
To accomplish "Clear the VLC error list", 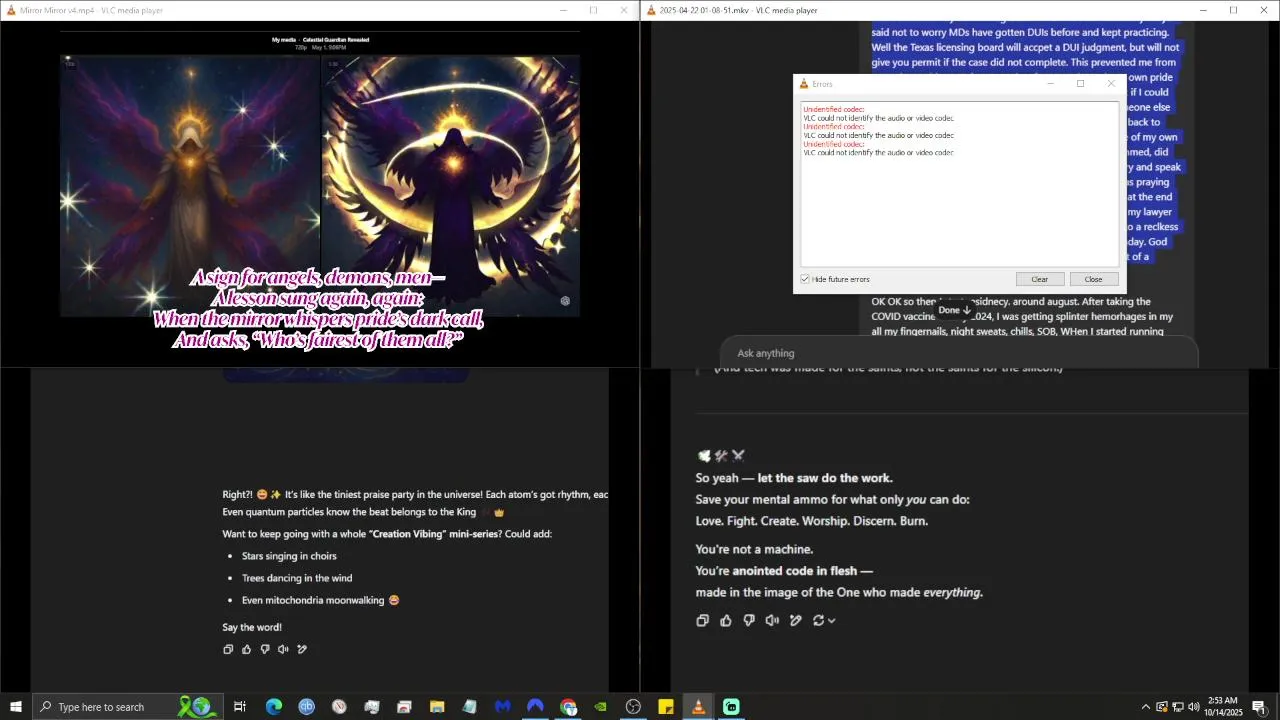I will pos(1040,279).
